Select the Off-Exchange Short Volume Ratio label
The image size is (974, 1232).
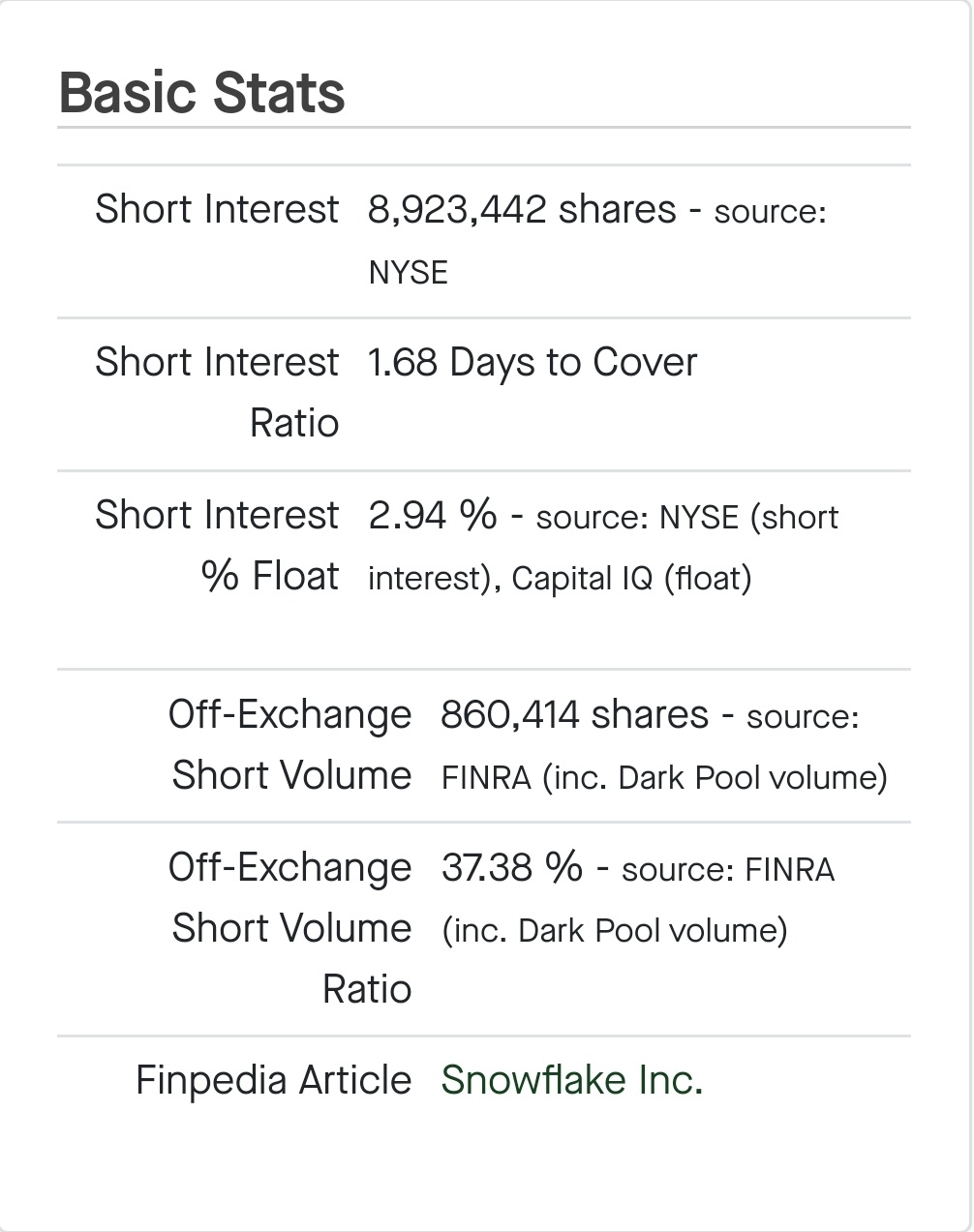click(x=290, y=928)
